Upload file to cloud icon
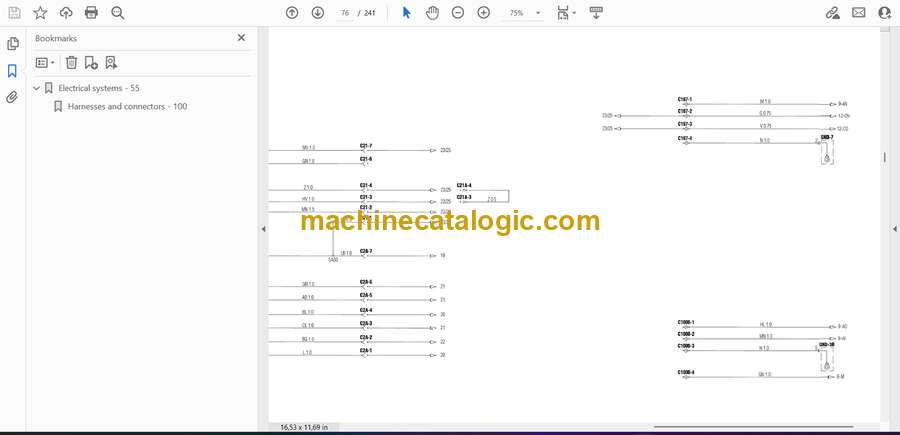Viewport: 900px width, 435px height. (x=66, y=13)
